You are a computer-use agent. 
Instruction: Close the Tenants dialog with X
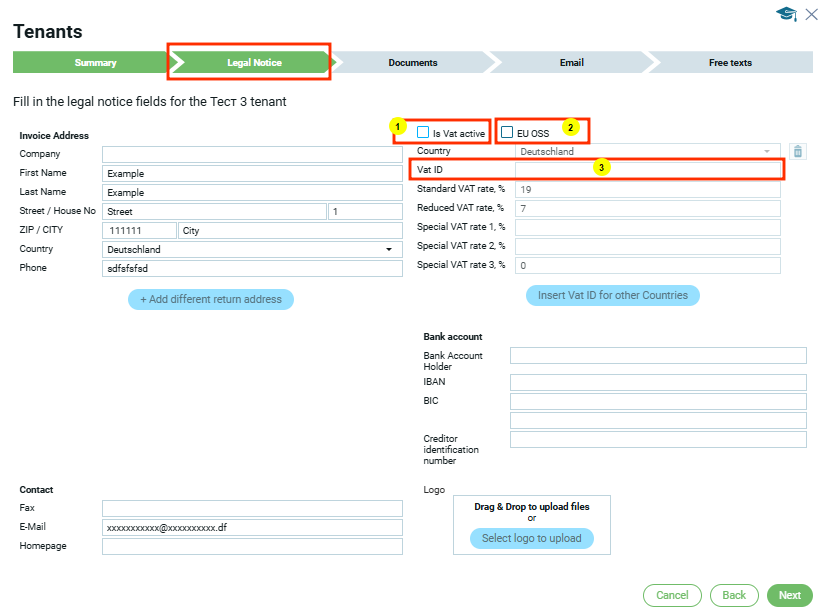point(811,14)
